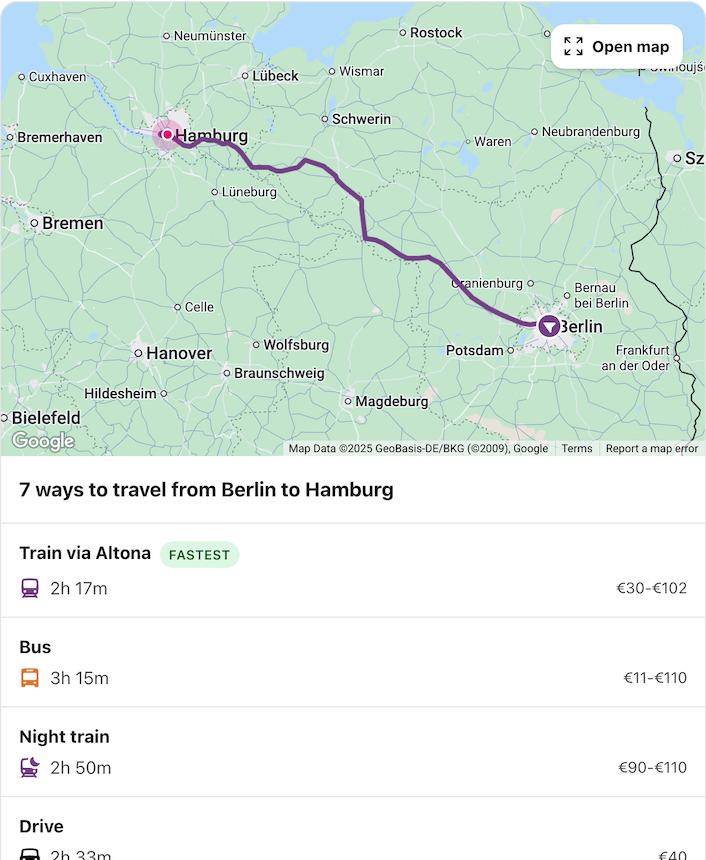Click the €11-€110 bus price
Image resolution: width=706 pixels, height=860 pixels.
pos(655,678)
